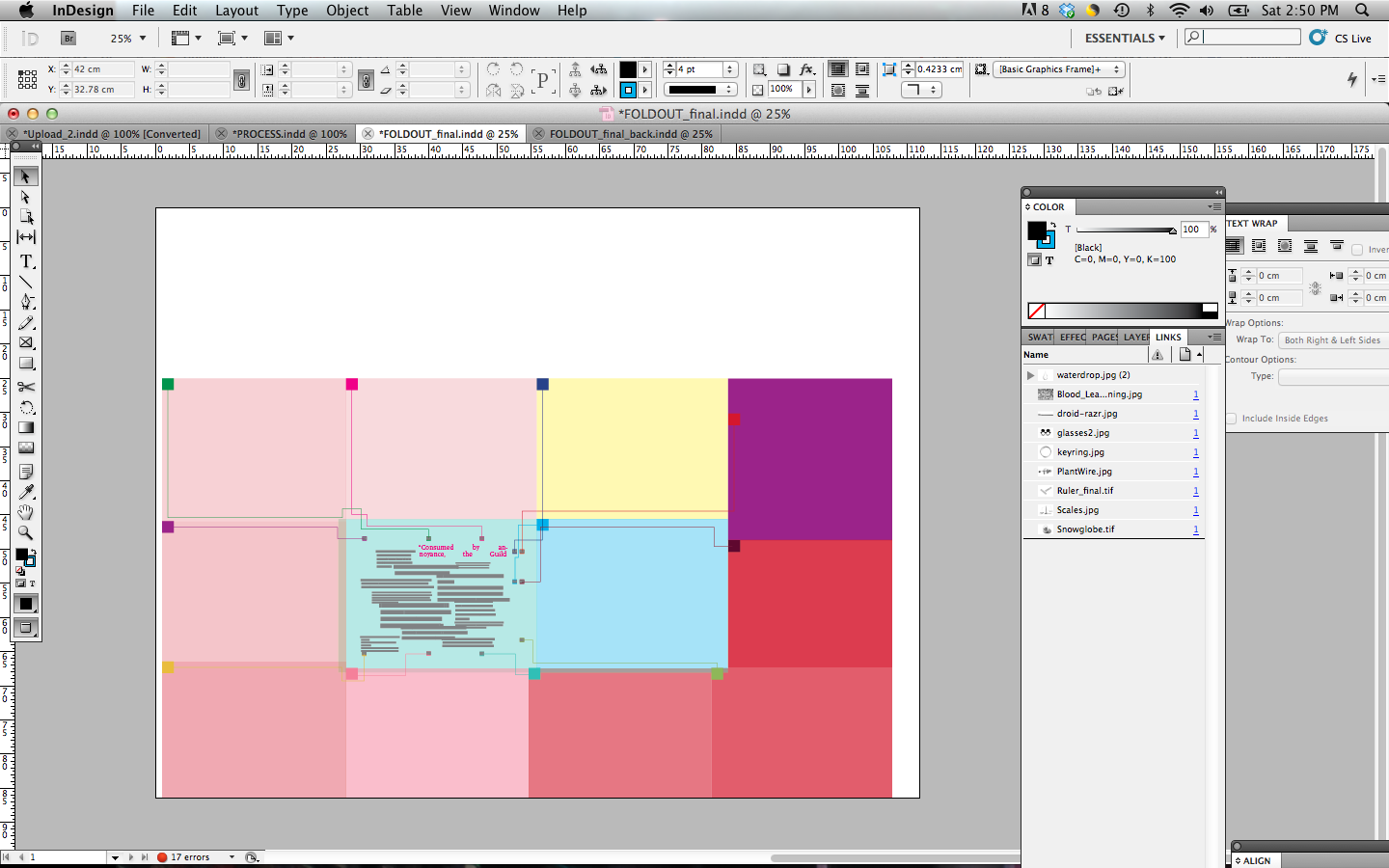Select the Type tool in toolbox

click(x=26, y=261)
